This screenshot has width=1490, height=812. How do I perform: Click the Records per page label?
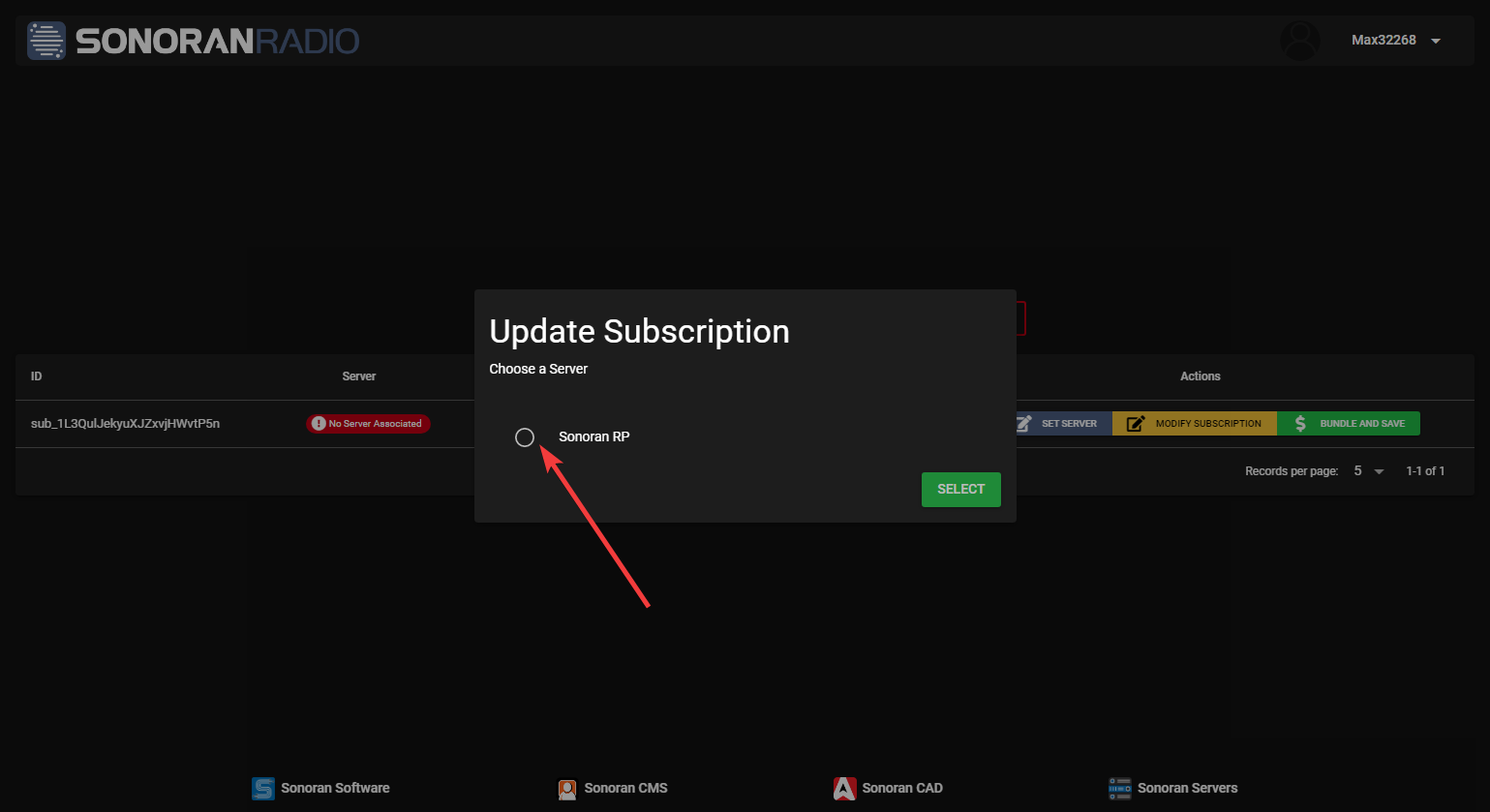(x=1292, y=471)
